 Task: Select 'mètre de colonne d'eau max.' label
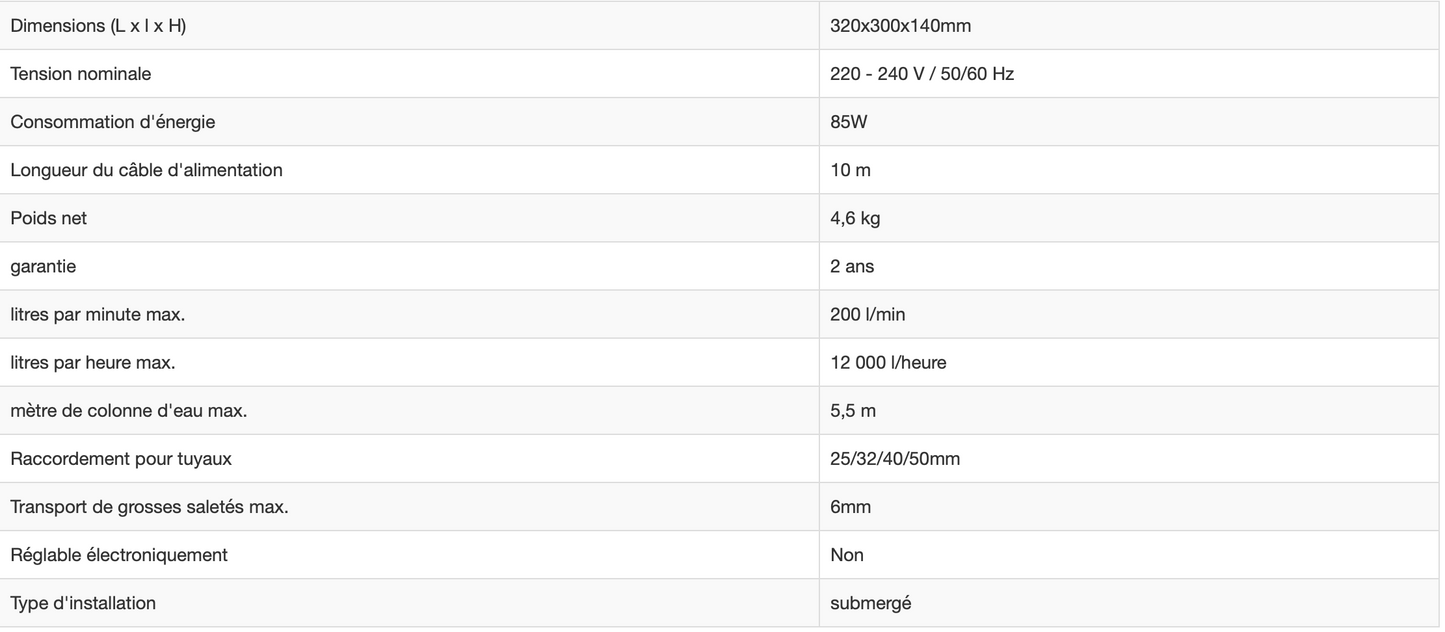(x=128, y=410)
